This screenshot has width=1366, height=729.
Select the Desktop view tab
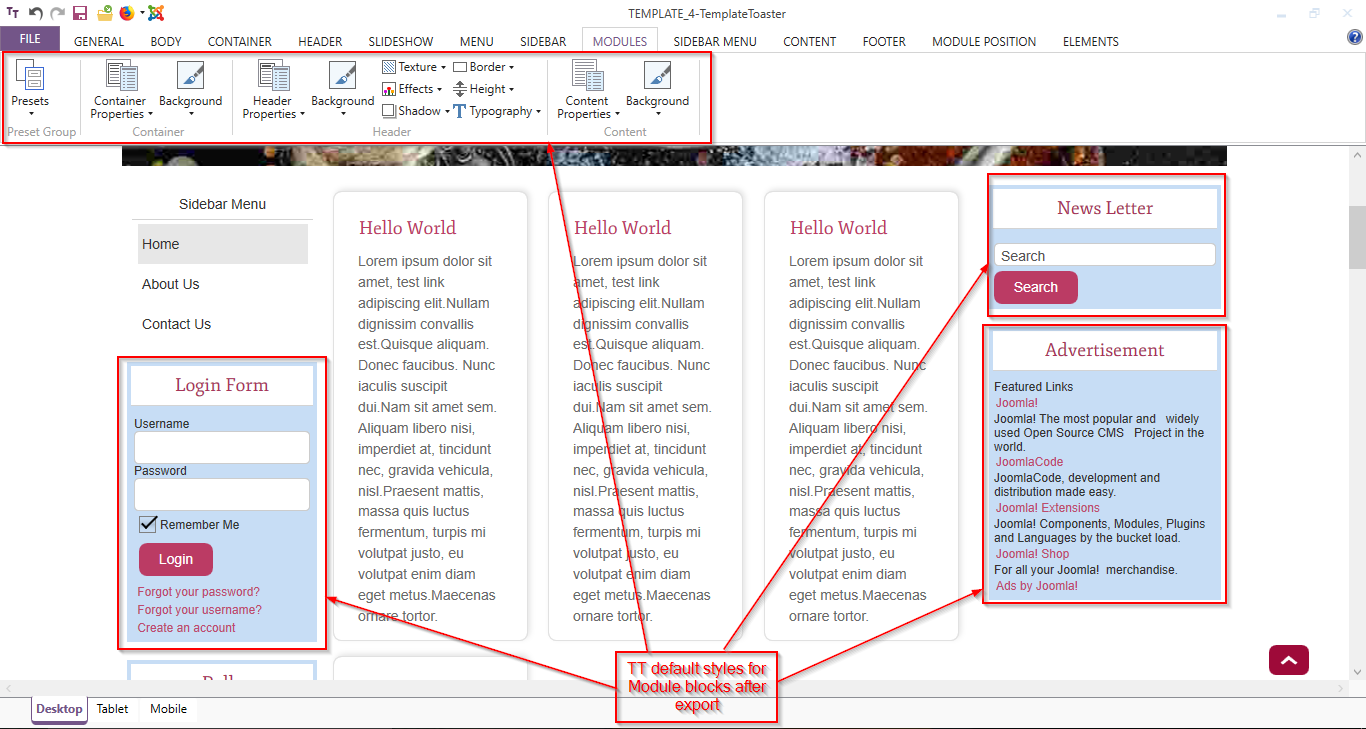click(60, 709)
